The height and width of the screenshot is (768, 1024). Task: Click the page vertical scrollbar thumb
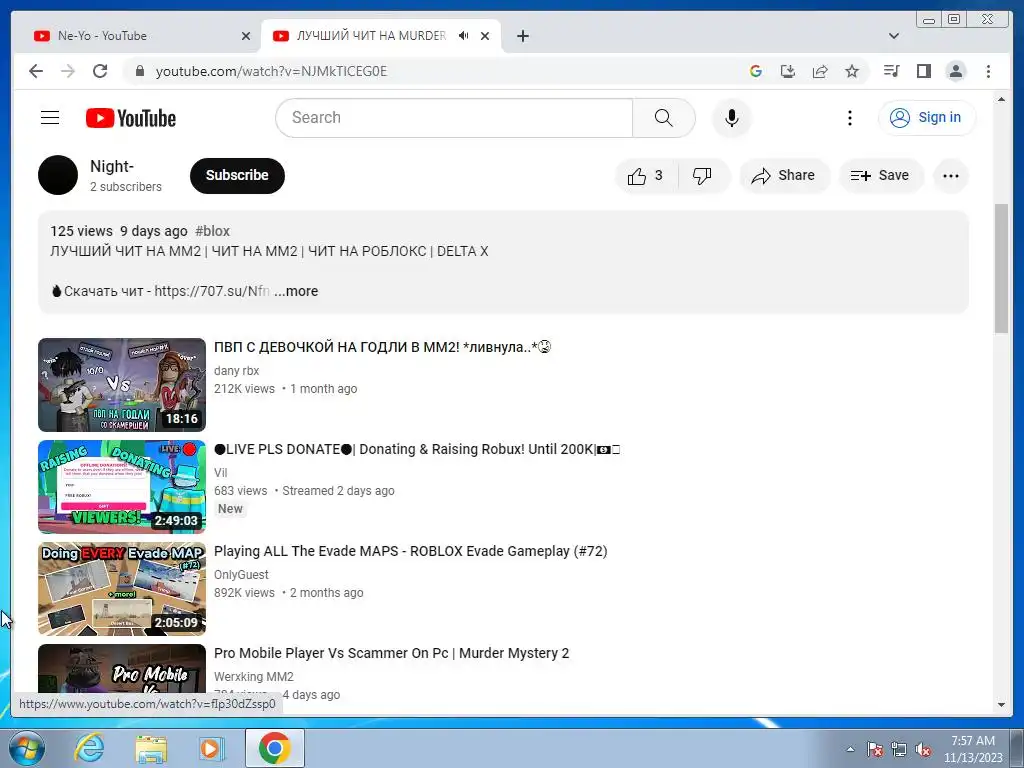pyautogui.click(x=1001, y=268)
